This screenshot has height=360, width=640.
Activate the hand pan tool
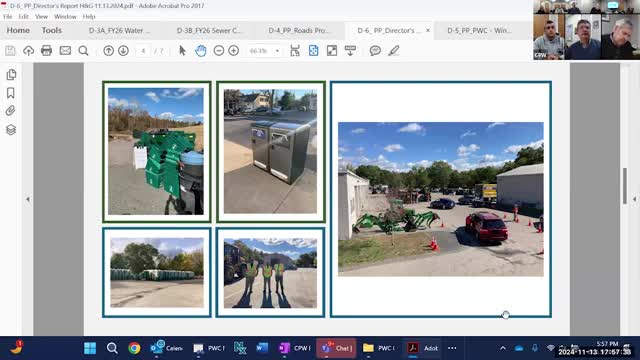click(x=200, y=51)
